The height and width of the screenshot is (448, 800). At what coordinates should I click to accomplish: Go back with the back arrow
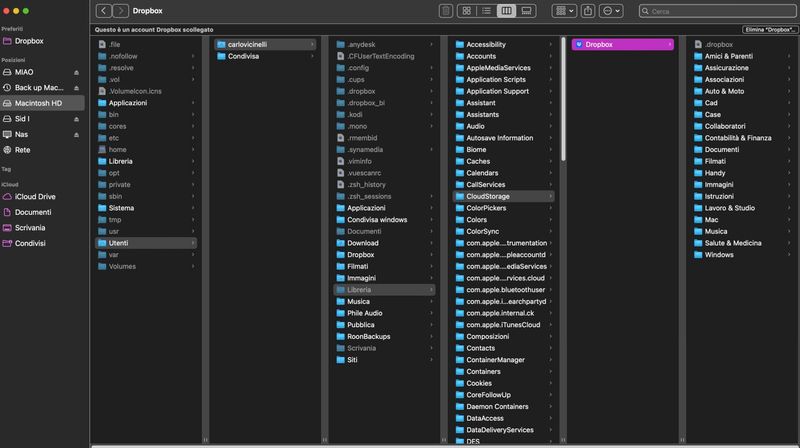click(x=104, y=11)
